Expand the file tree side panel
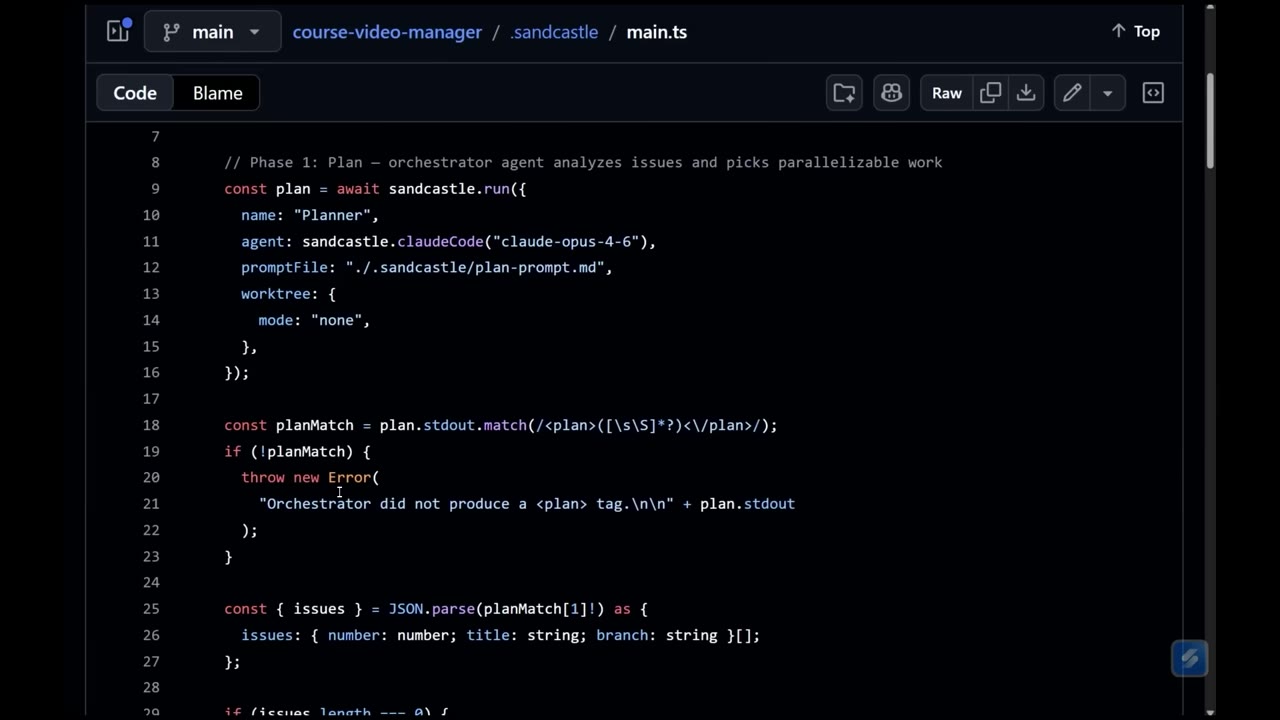Image resolution: width=1280 pixels, height=720 pixels. pos(118,32)
